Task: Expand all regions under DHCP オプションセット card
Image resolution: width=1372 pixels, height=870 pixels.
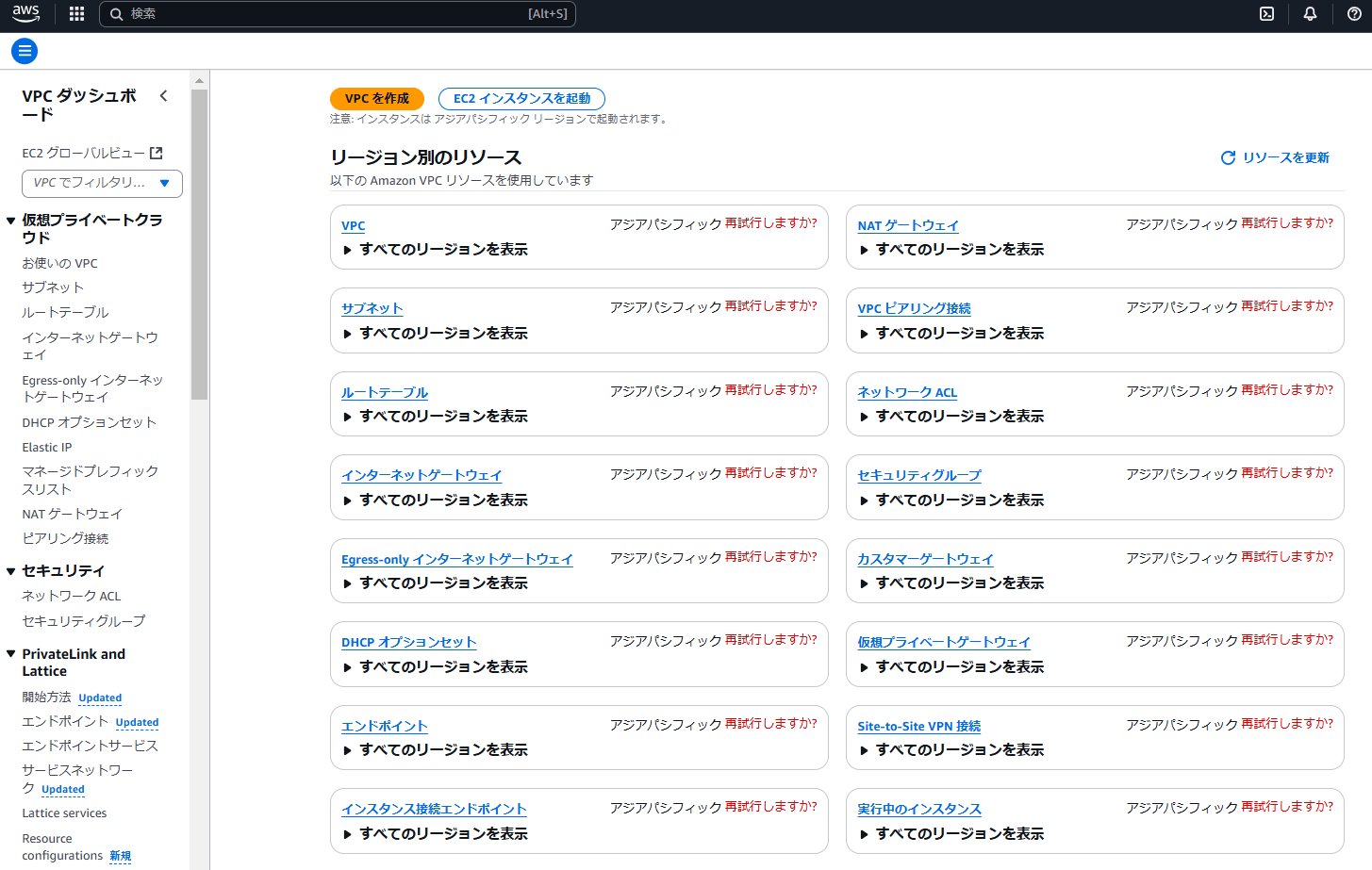Action: (435, 667)
